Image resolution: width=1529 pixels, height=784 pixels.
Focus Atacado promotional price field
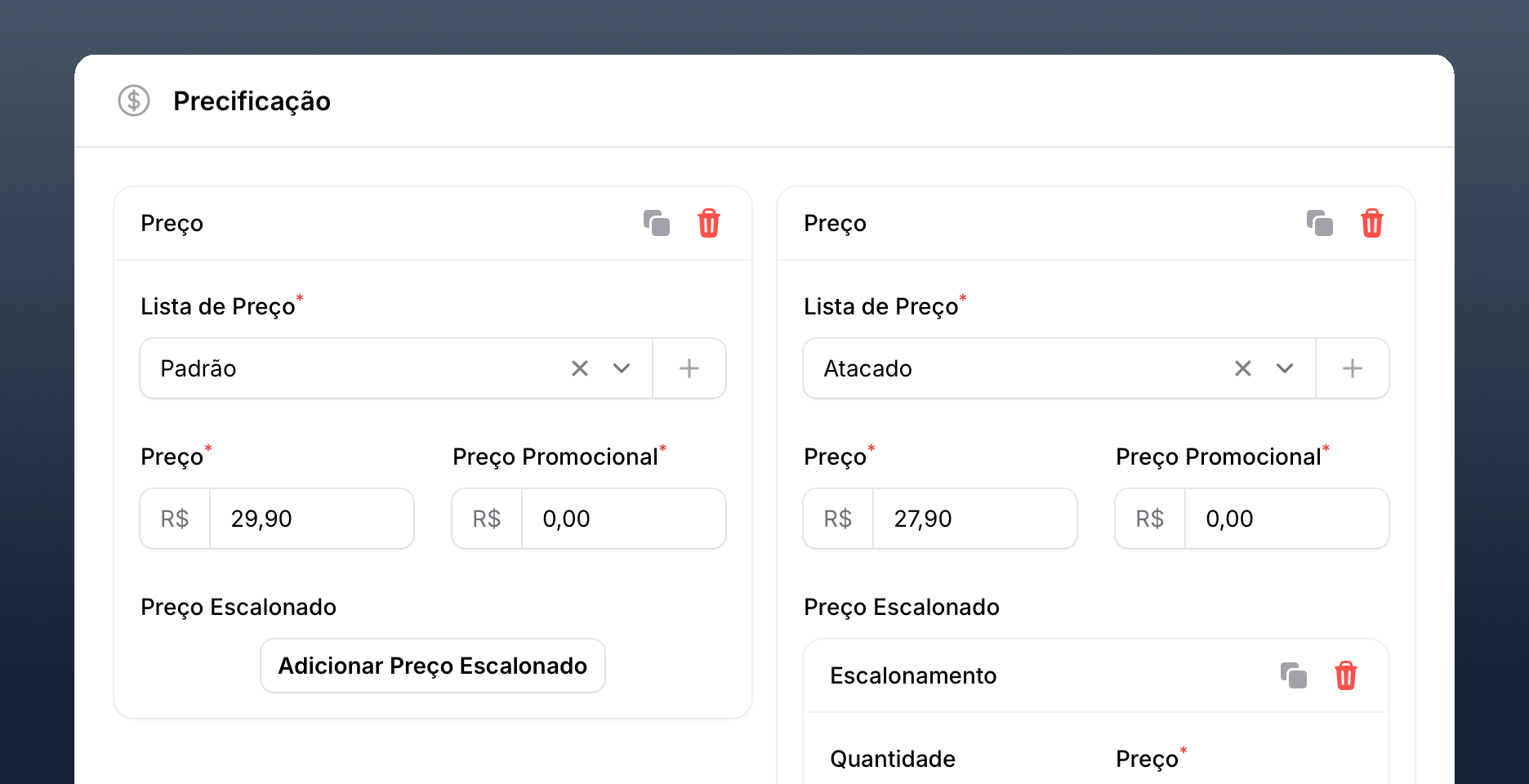pyautogui.click(x=1286, y=519)
